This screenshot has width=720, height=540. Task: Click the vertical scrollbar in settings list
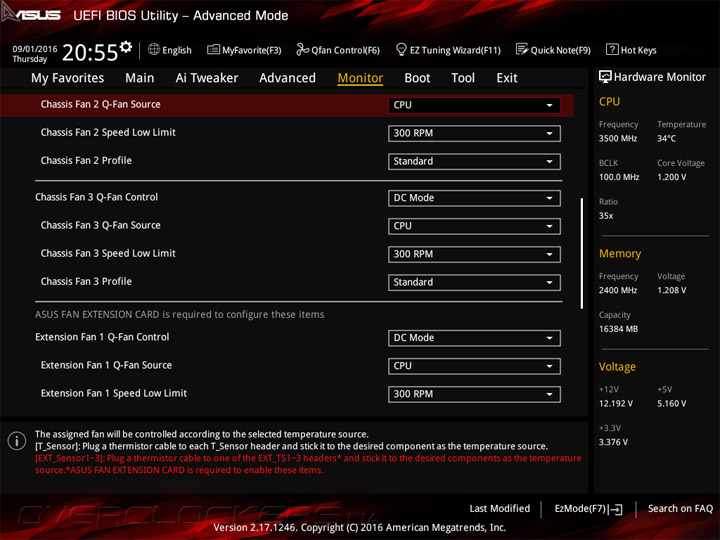coord(582,253)
